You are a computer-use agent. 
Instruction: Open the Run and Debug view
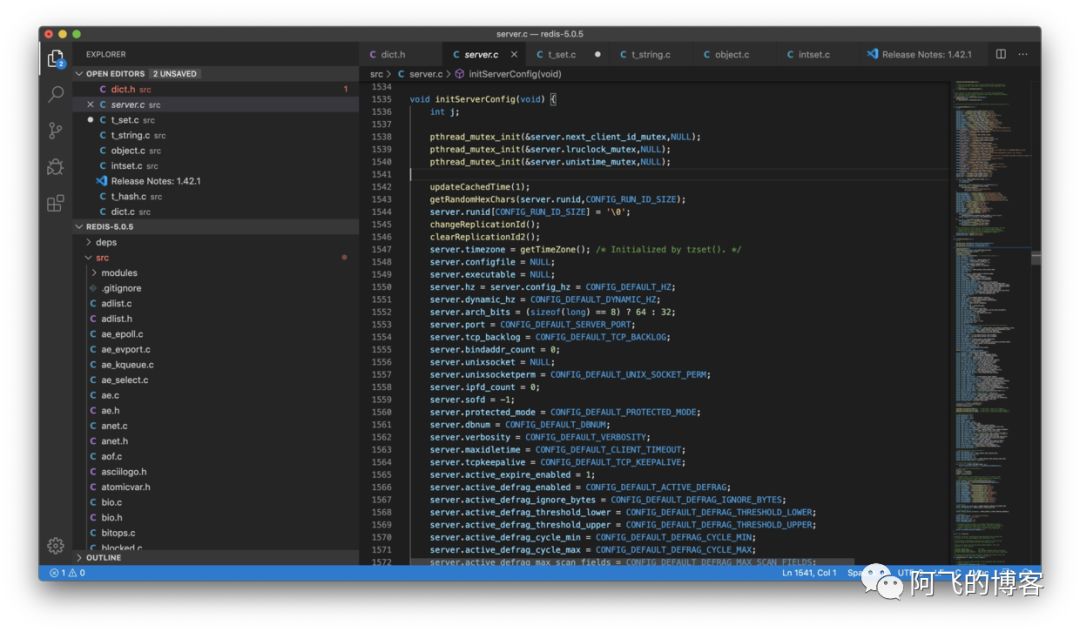56,166
